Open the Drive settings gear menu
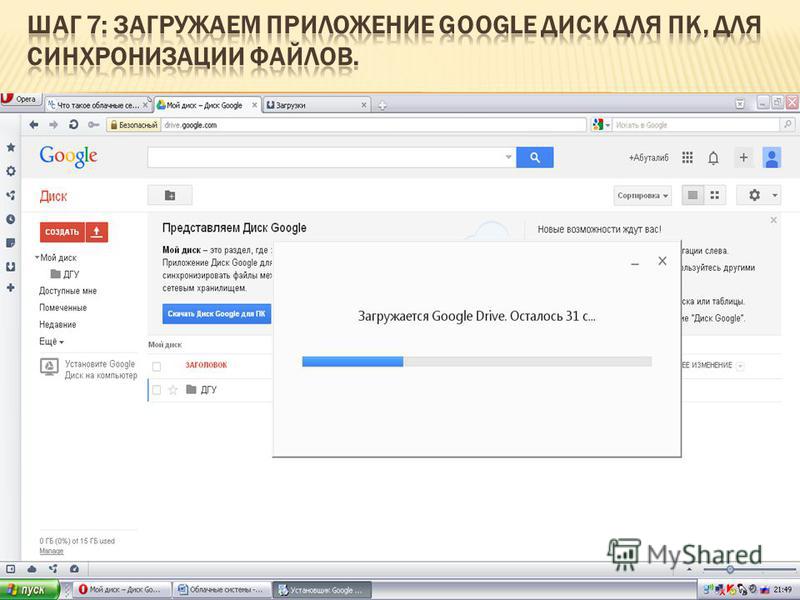This screenshot has height=600, width=800. coord(759,195)
